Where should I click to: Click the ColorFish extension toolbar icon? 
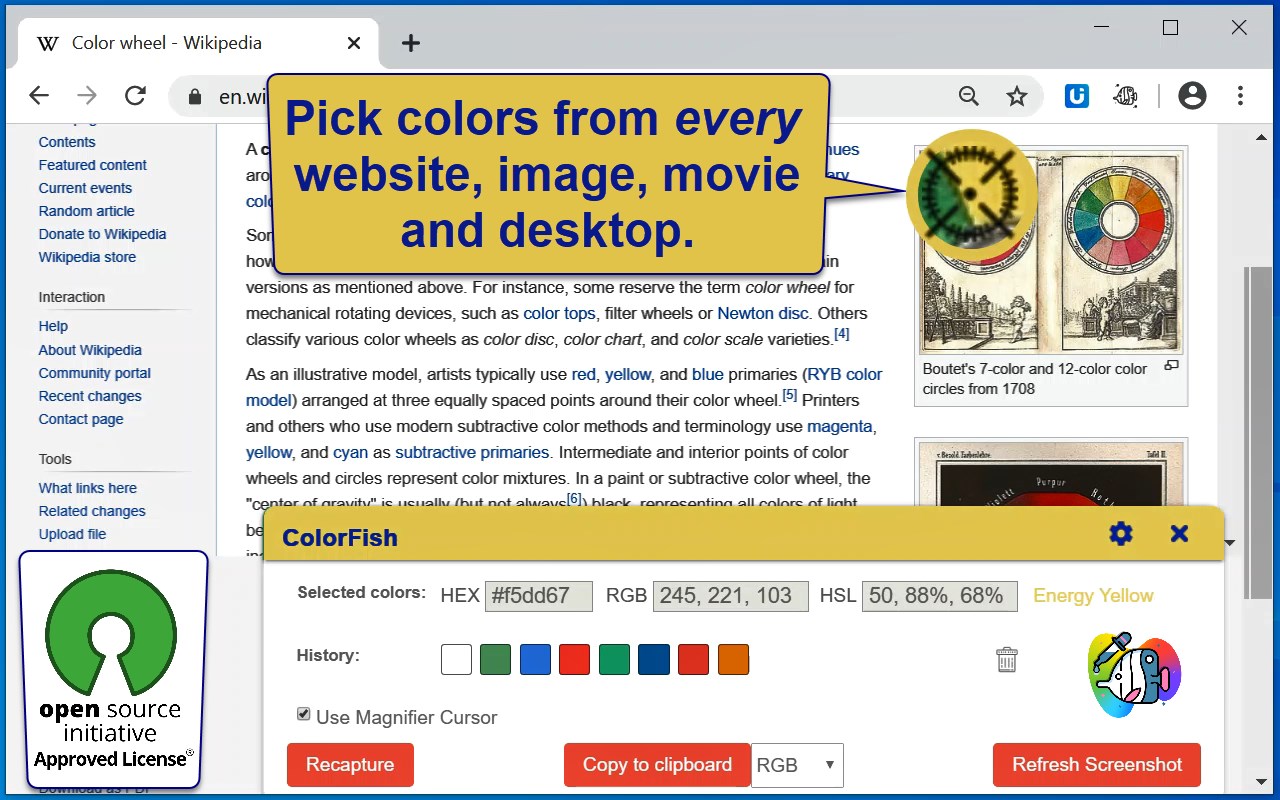click(1126, 96)
